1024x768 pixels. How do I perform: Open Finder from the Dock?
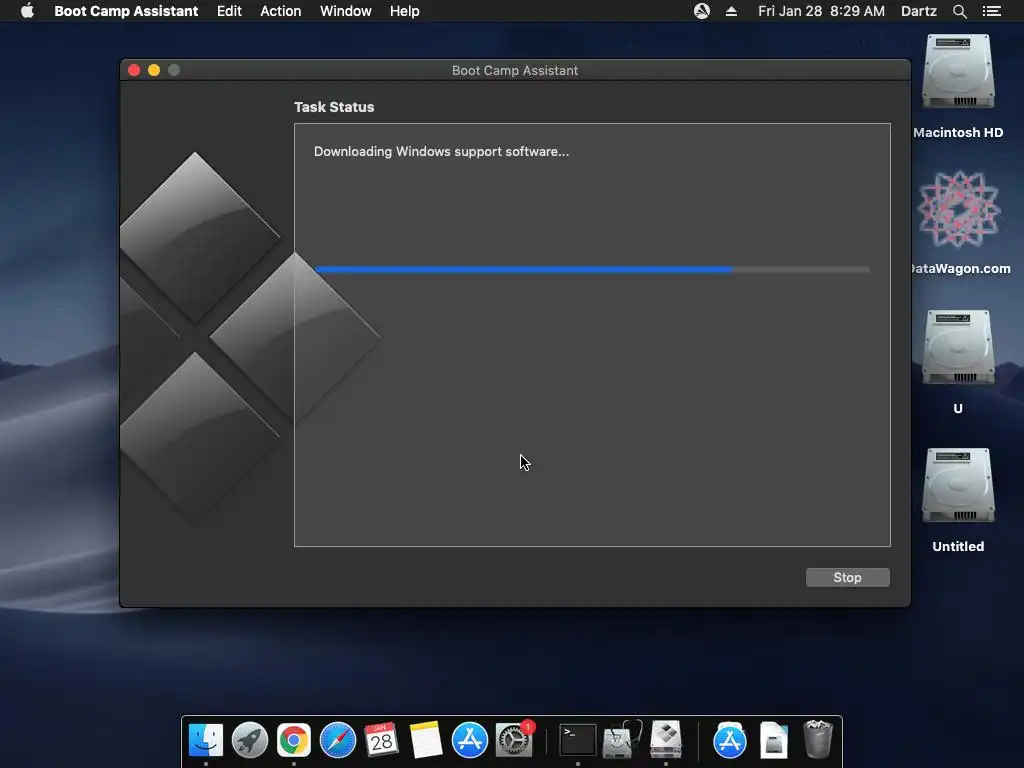(x=206, y=741)
